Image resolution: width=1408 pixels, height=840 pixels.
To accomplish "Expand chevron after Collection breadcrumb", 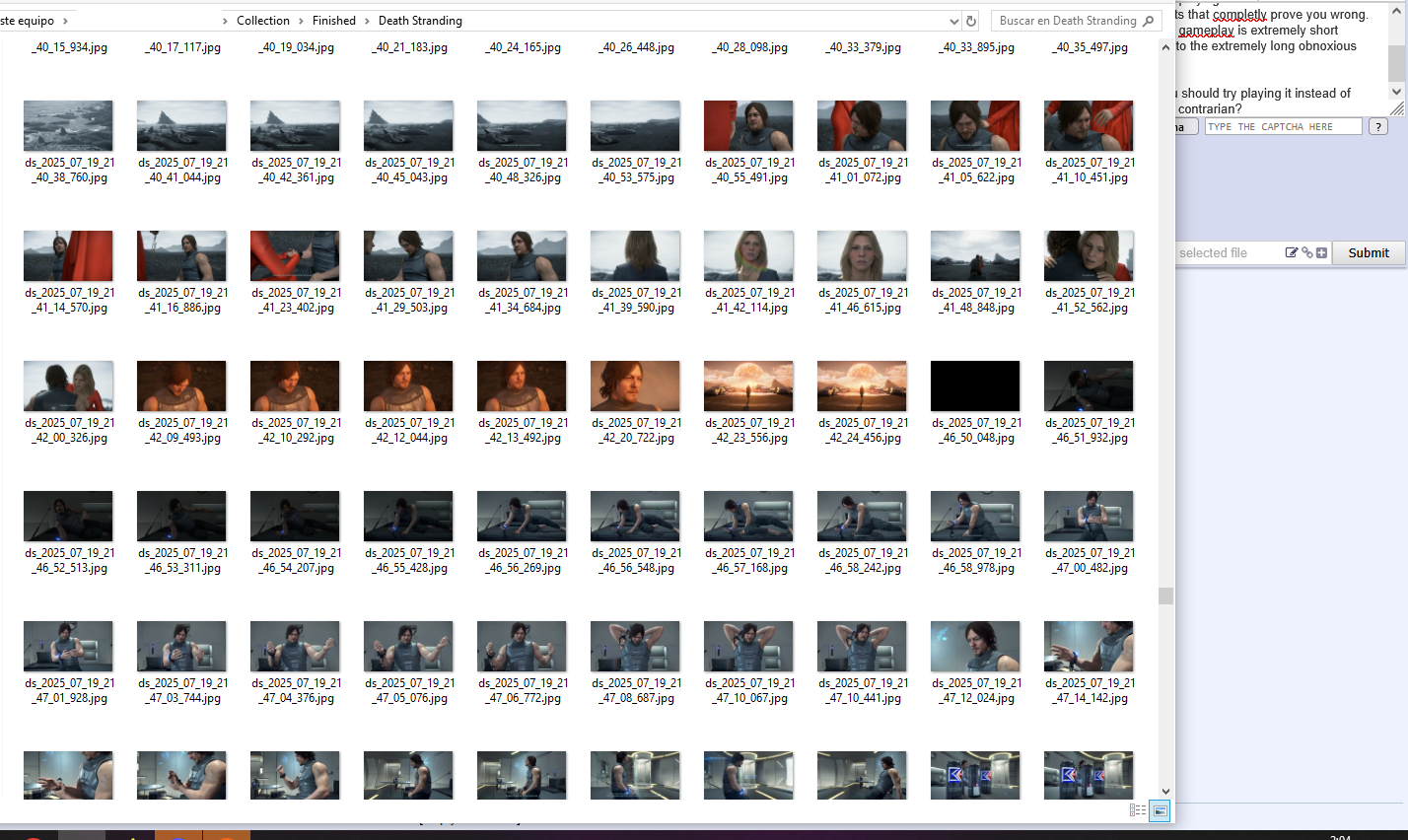I will tap(301, 21).
